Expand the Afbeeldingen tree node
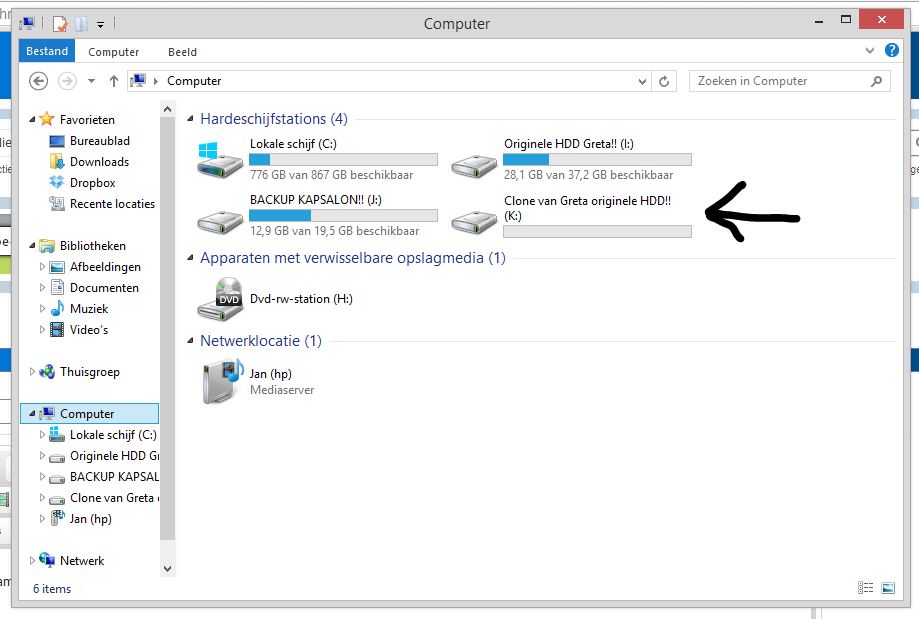919x619 pixels. click(42, 267)
